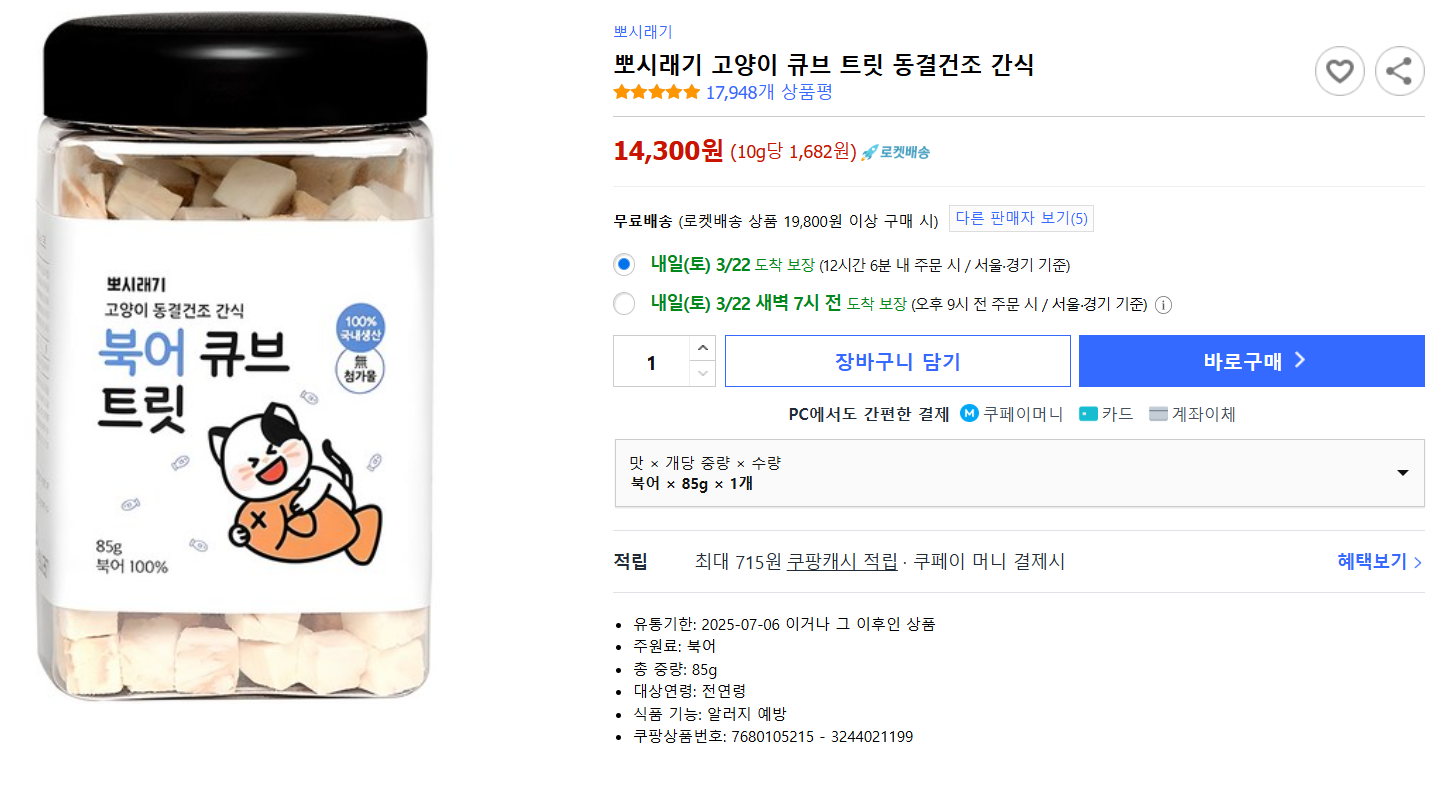
Task: Click the Coupay Money icon
Action: (968, 413)
